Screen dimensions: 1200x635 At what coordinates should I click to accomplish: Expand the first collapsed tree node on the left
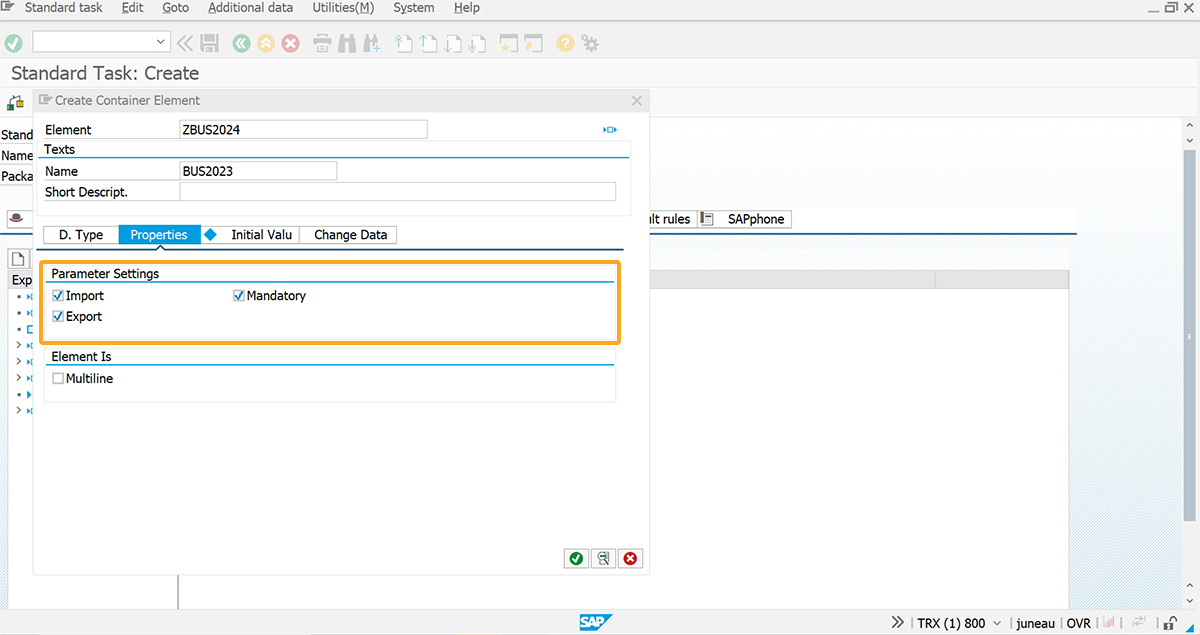(19, 345)
